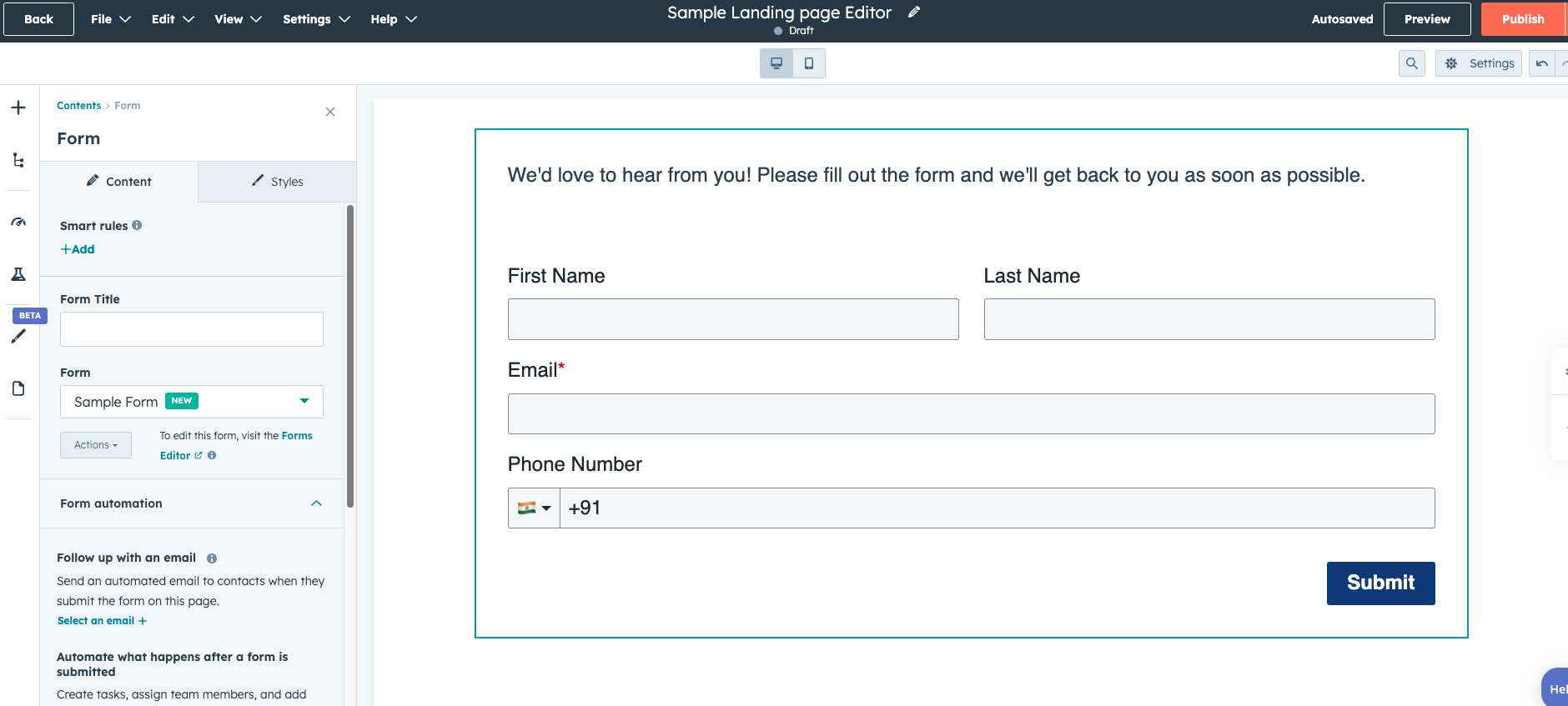
Task: Open the Beta design brush icon
Action: click(18, 336)
